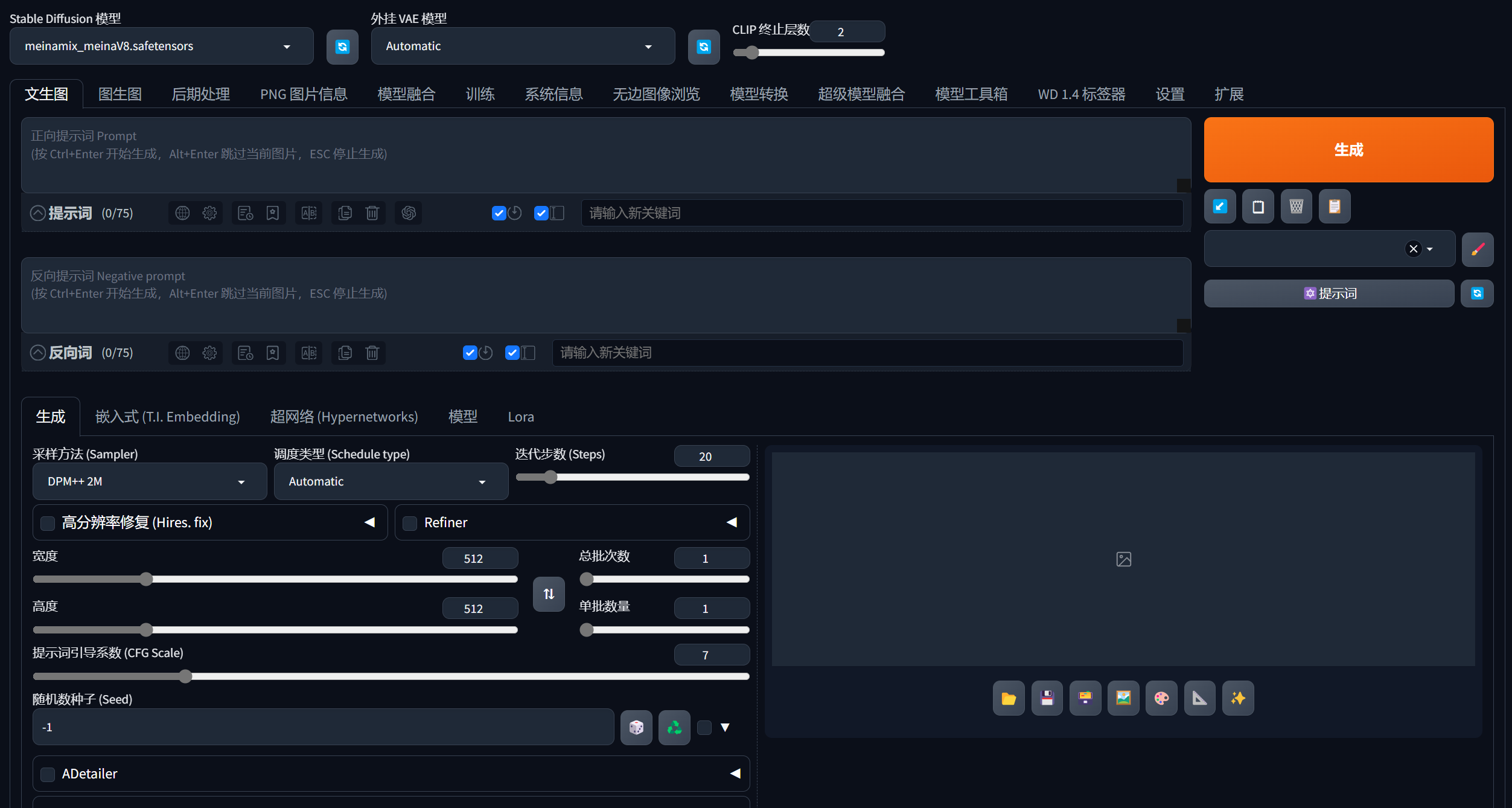Open the Stable Diffusion model dropdown
1512x808 pixels.
pos(161,46)
